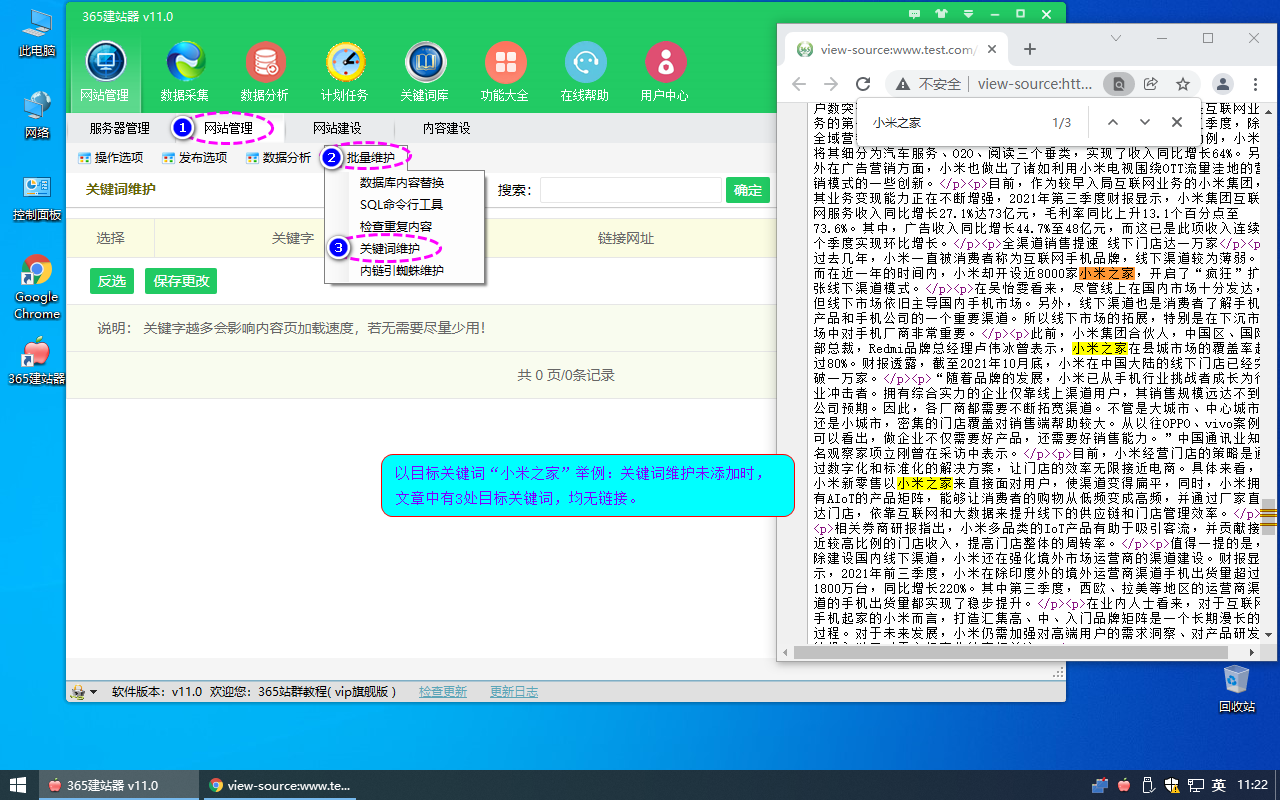Switch to view-source Chrome taskbar button
The height and width of the screenshot is (800, 1280).
(278, 785)
